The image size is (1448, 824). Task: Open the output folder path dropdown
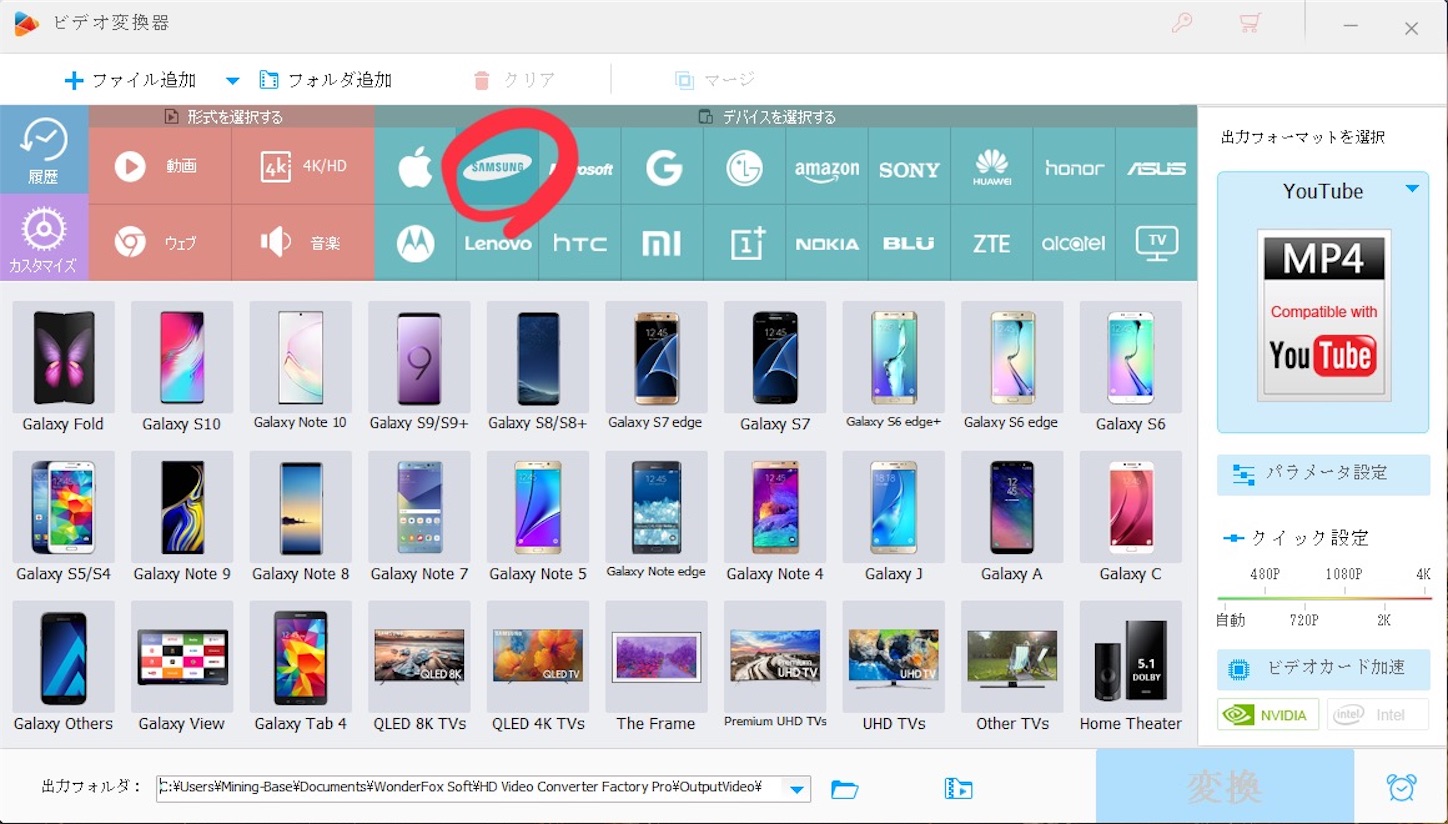tap(796, 789)
